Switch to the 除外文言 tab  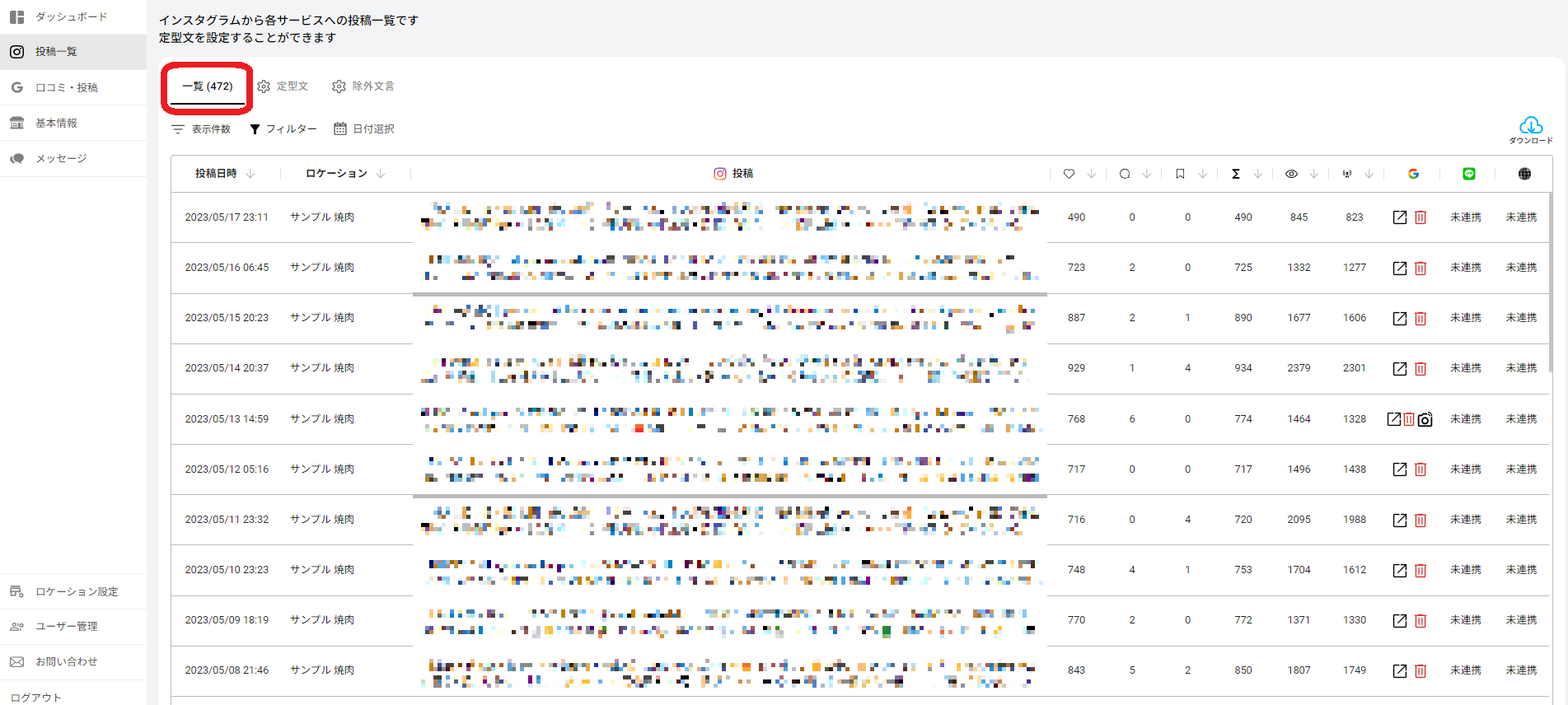363,86
